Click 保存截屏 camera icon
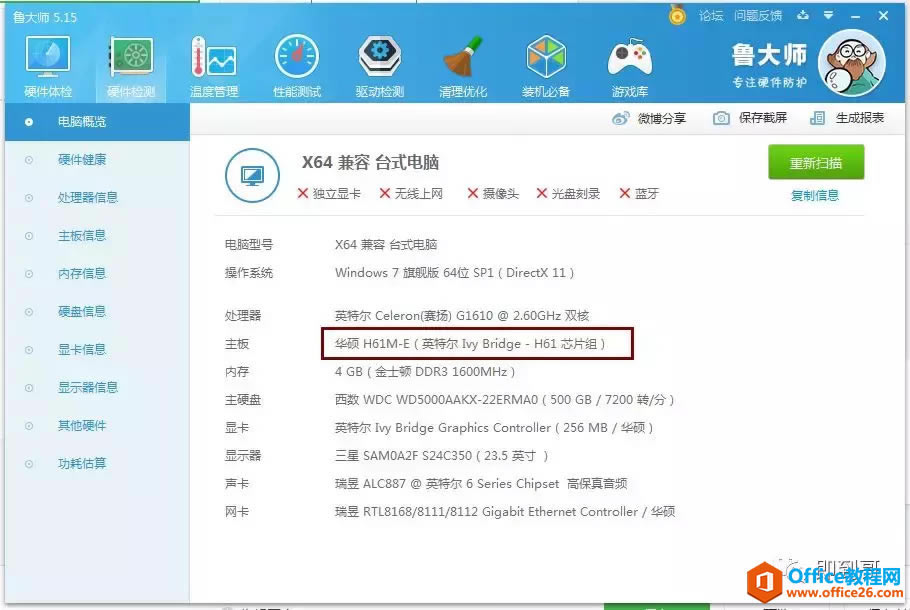 click(721, 118)
